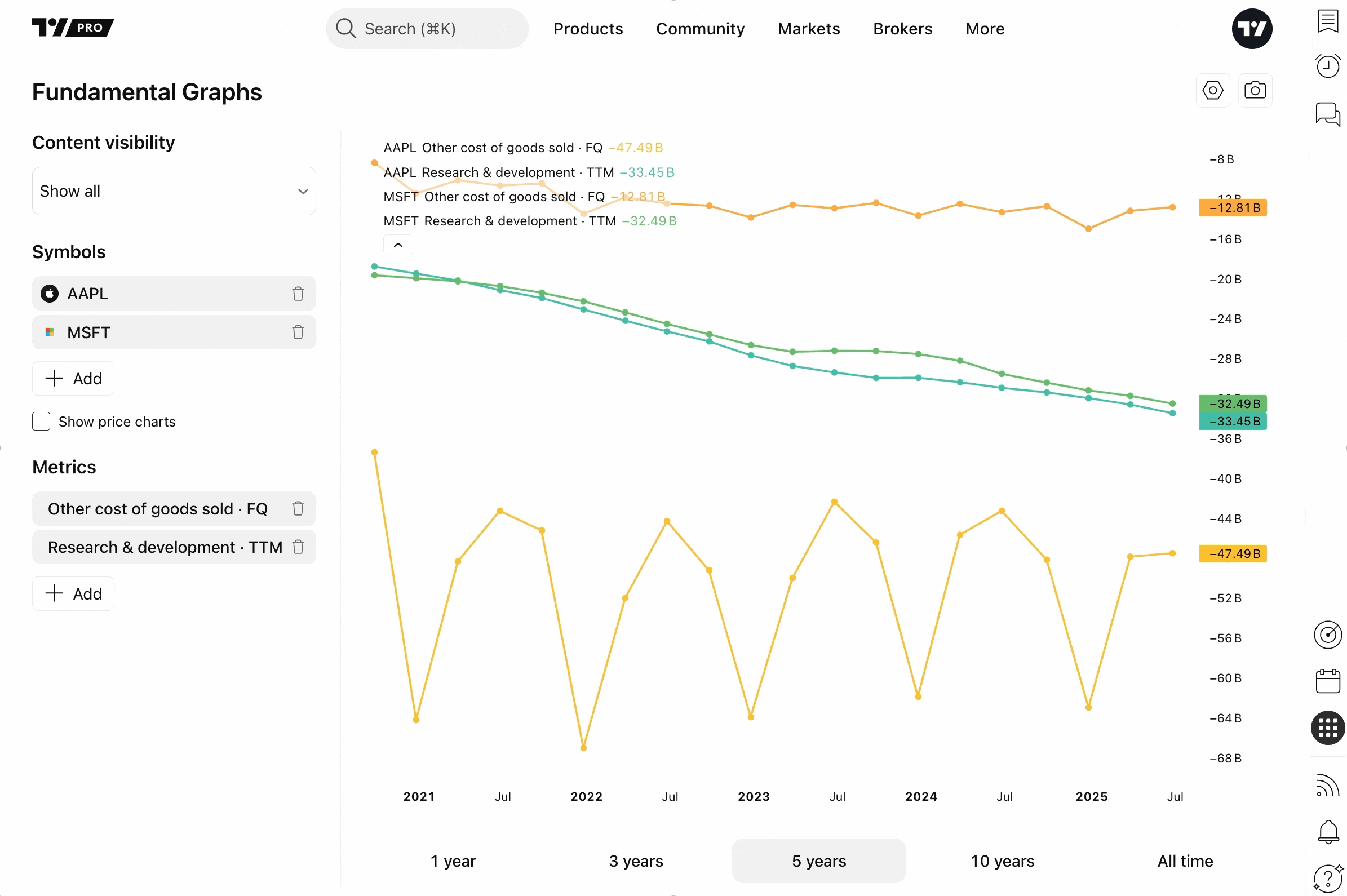Click the Microsoft logo on MSFT row
Screen dimensions: 1347x896
click(x=50, y=332)
